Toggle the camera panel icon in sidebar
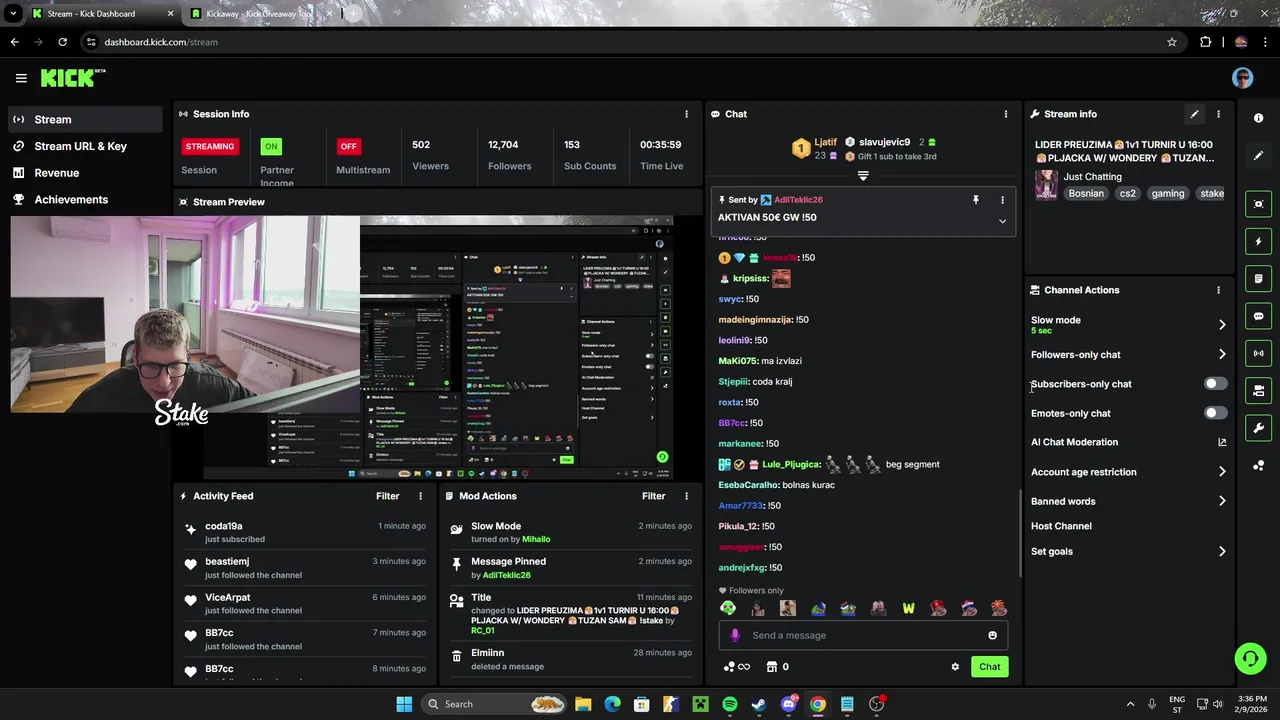The width and height of the screenshot is (1280, 720). click(1258, 390)
